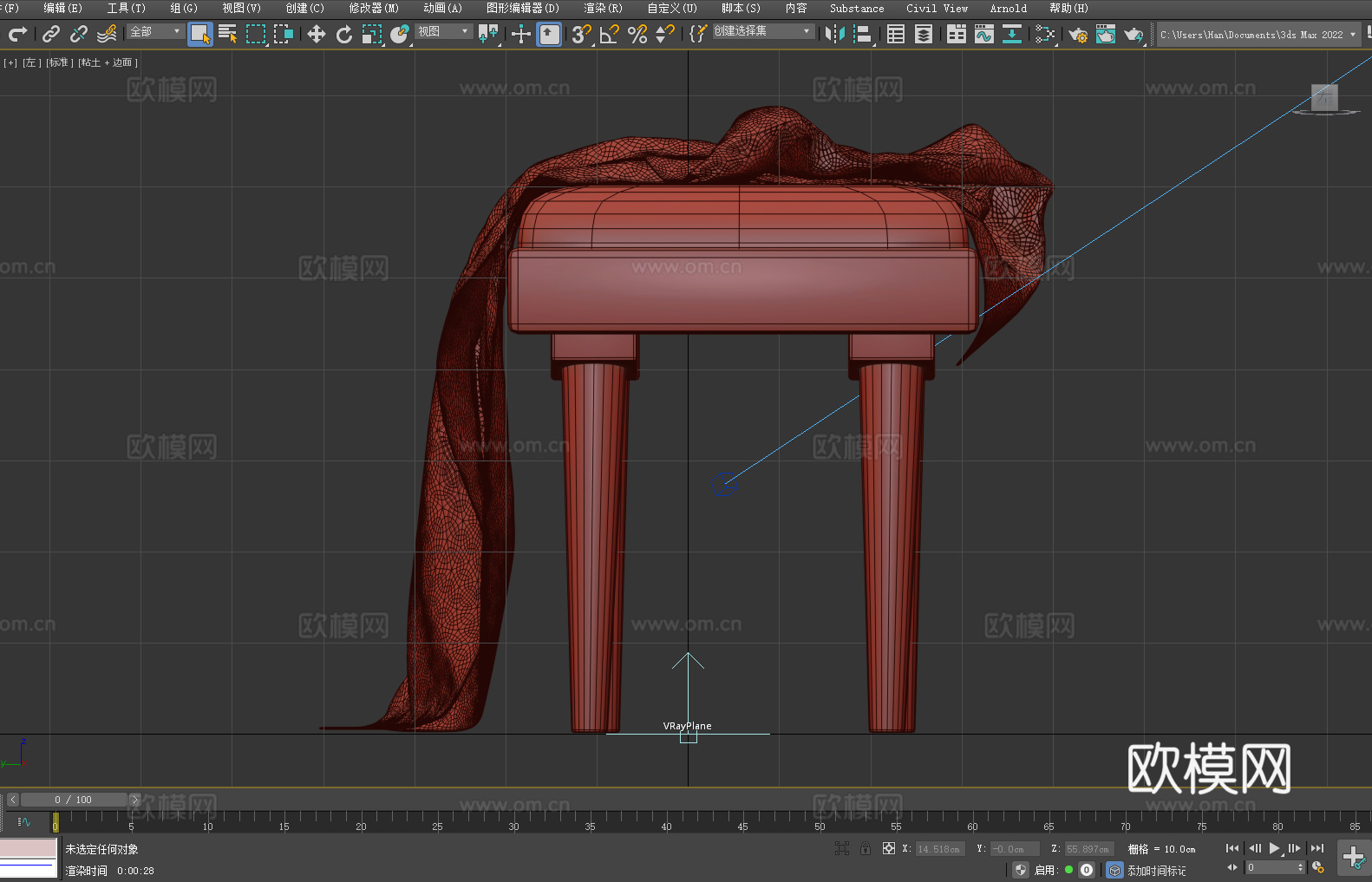Open the Arnold menu
This screenshot has height=882, width=1372.
click(x=1008, y=8)
